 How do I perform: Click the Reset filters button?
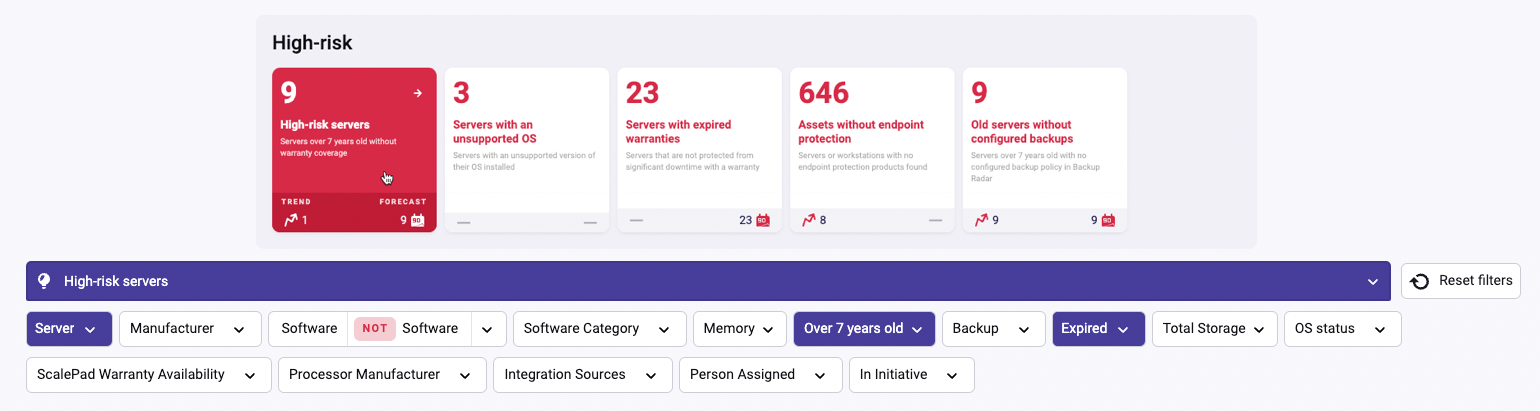click(x=1460, y=281)
